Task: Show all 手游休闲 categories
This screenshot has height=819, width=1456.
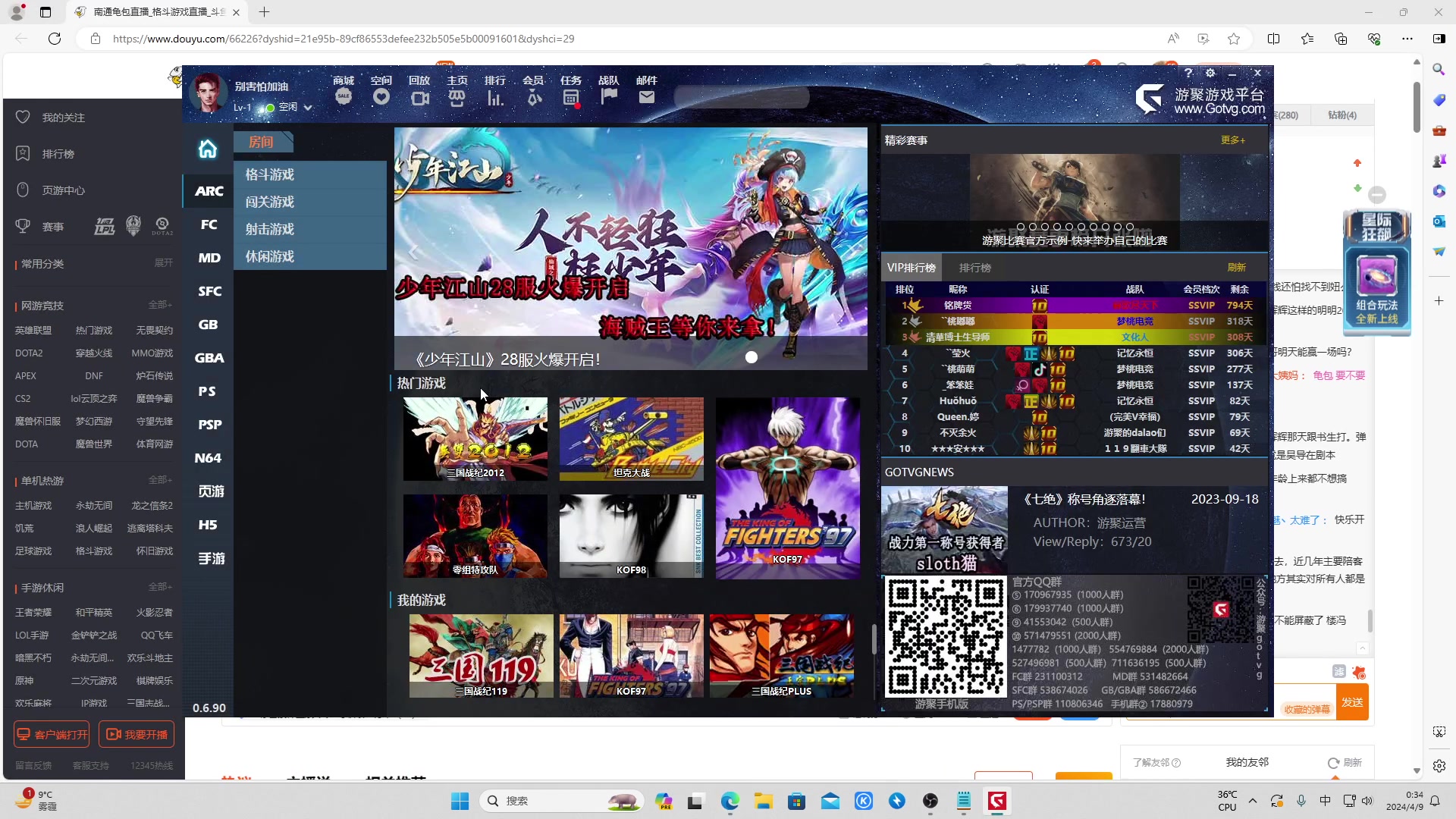Action: click(160, 587)
